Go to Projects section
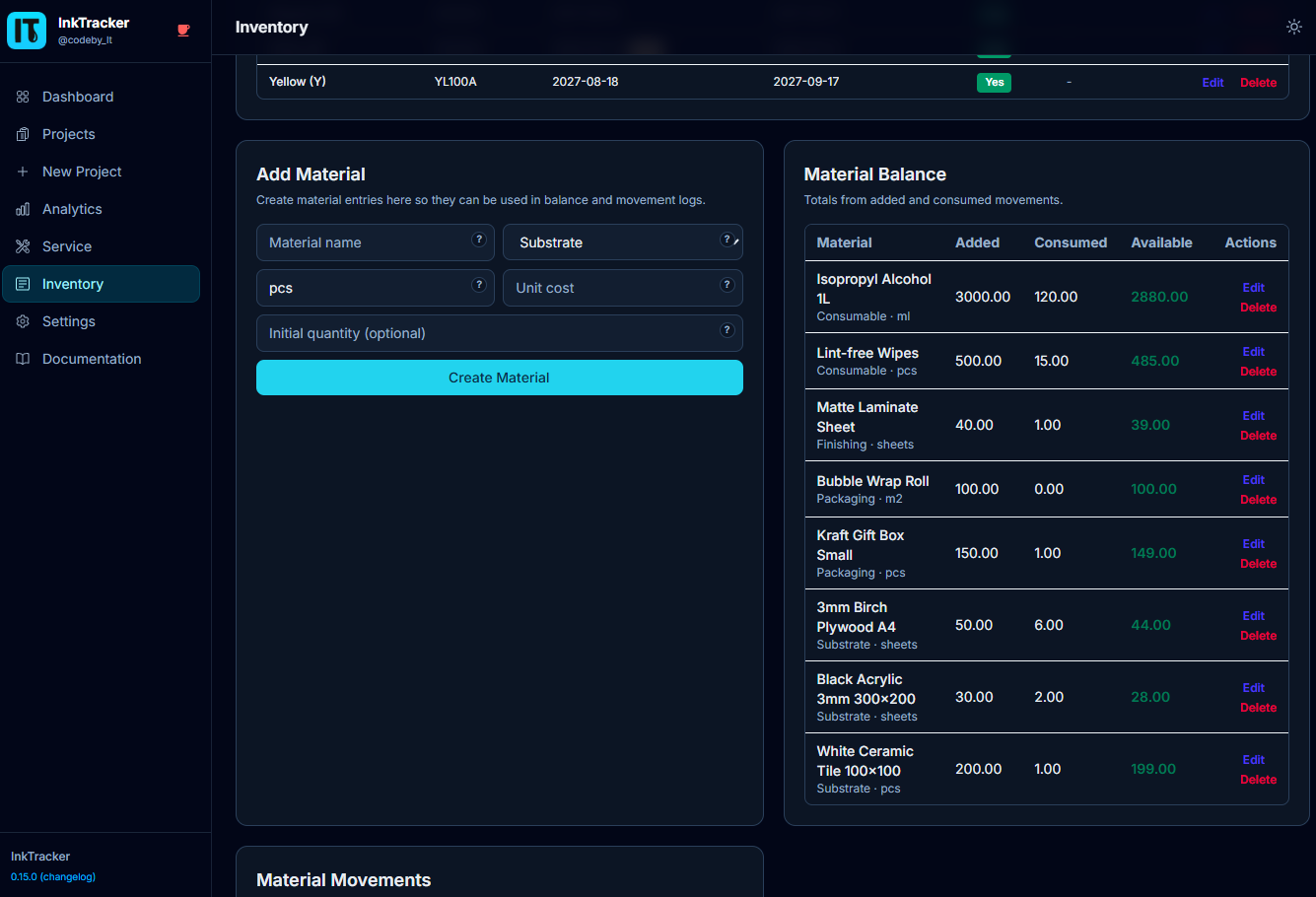Viewport: 1316px width, 897px height. click(x=101, y=134)
